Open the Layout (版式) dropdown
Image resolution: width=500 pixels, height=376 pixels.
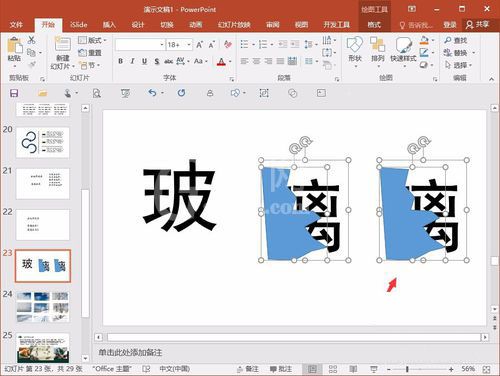[x=92, y=40]
